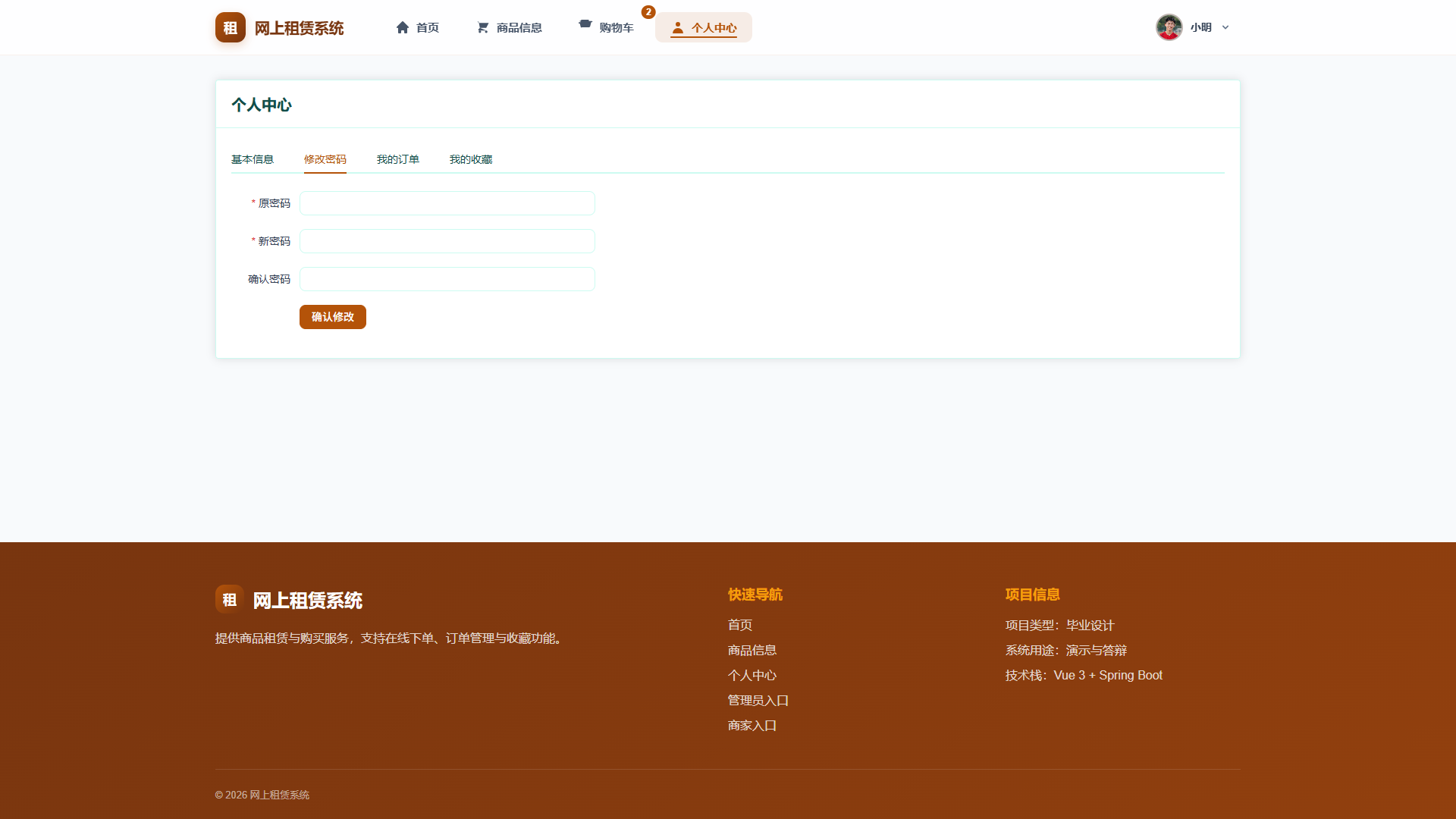The width and height of the screenshot is (1456, 819).
Task: Follow the 商家入口 footer link
Action: (752, 726)
